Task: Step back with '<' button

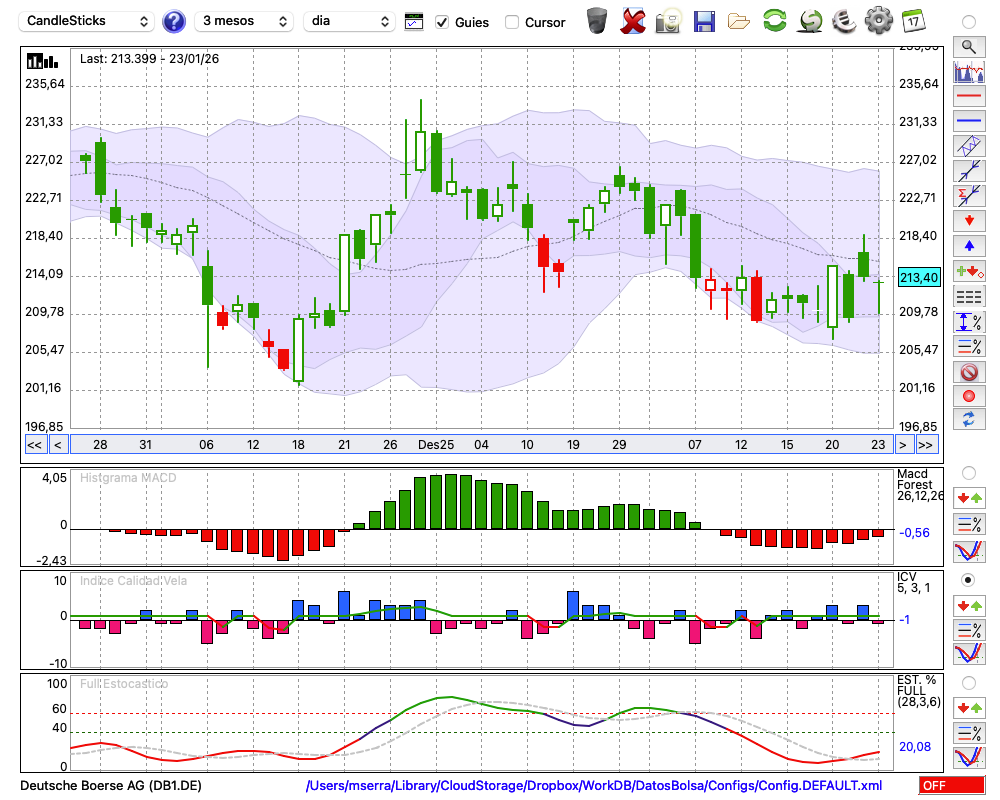Action: point(57,445)
